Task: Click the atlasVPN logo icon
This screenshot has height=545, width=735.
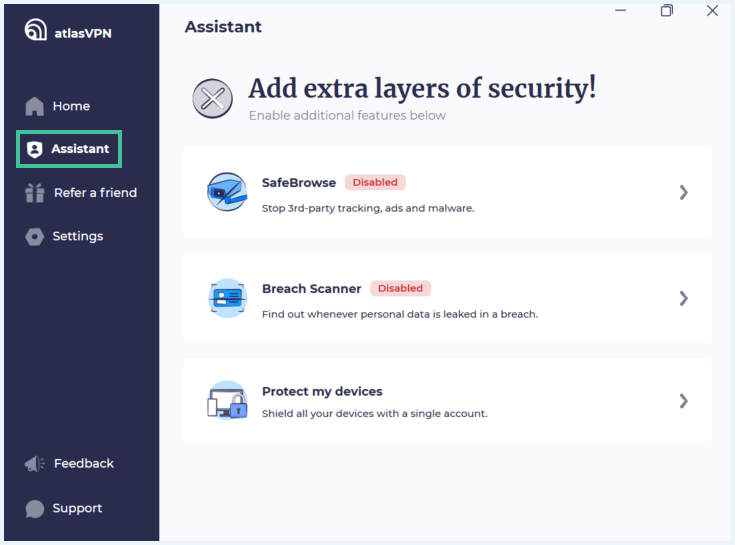Action: point(36,30)
